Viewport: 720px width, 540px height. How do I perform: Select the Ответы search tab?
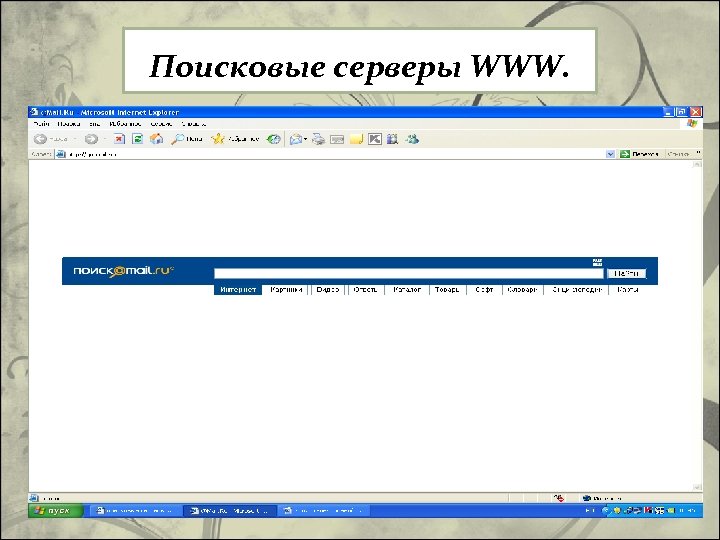point(366,290)
